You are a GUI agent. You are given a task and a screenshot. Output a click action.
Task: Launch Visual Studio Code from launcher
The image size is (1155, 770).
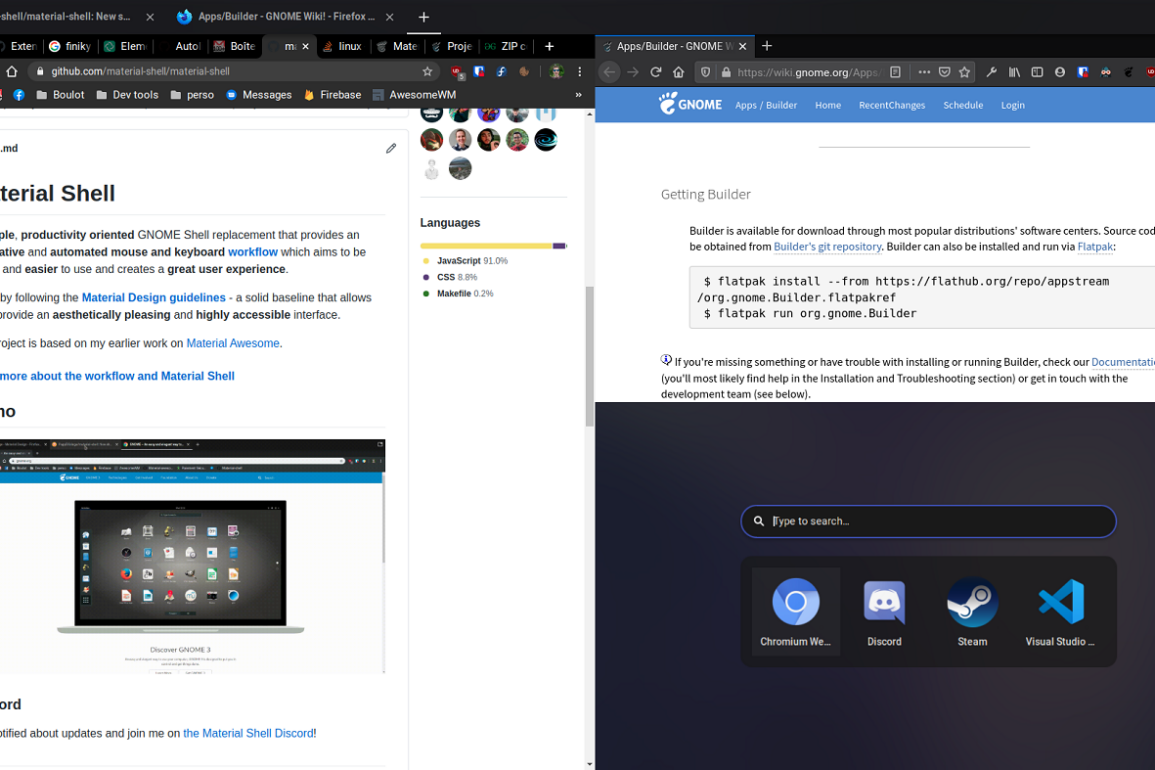click(x=1060, y=612)
